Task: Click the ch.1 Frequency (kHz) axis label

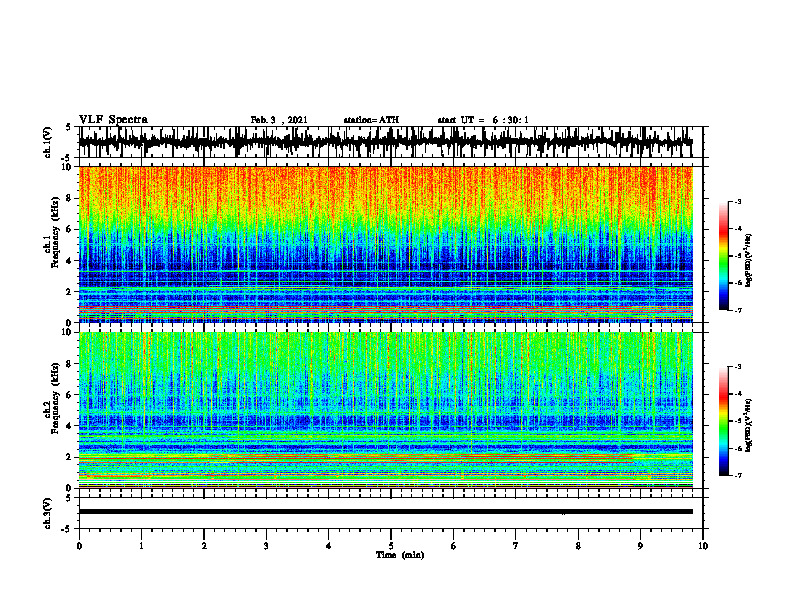Action: click(x=52, y=232)
